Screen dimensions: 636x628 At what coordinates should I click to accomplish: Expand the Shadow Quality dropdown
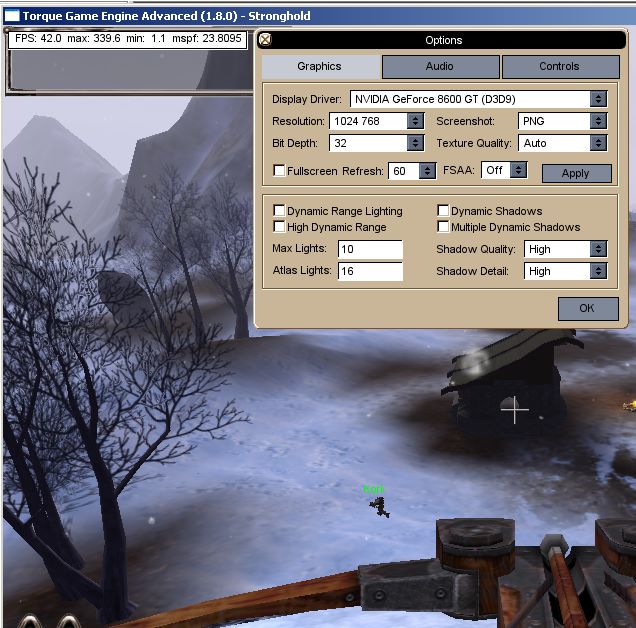point(598,249)
